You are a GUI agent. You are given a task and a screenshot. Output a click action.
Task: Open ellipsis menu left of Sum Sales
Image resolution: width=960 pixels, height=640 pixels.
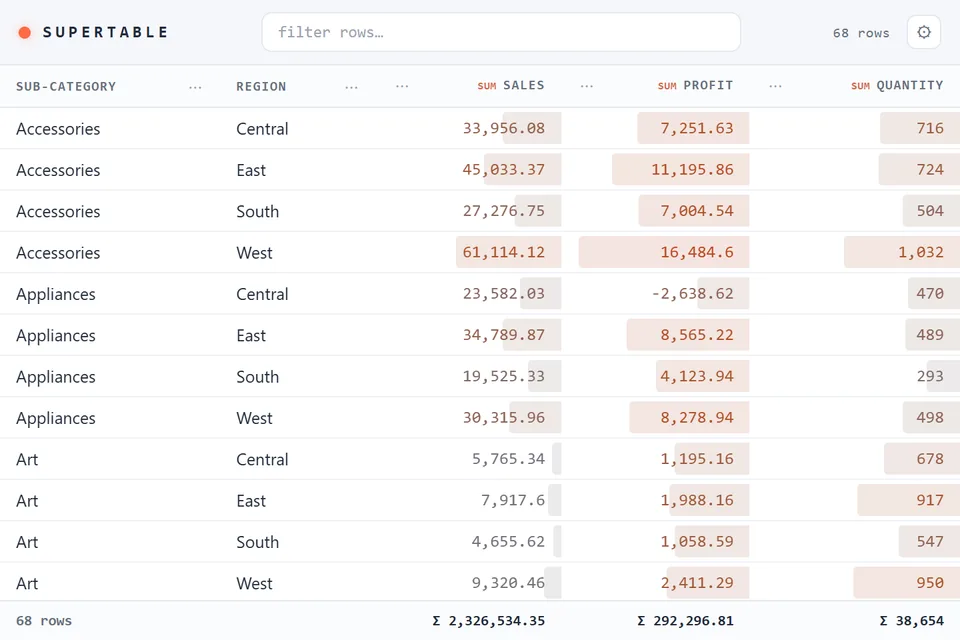402,86
